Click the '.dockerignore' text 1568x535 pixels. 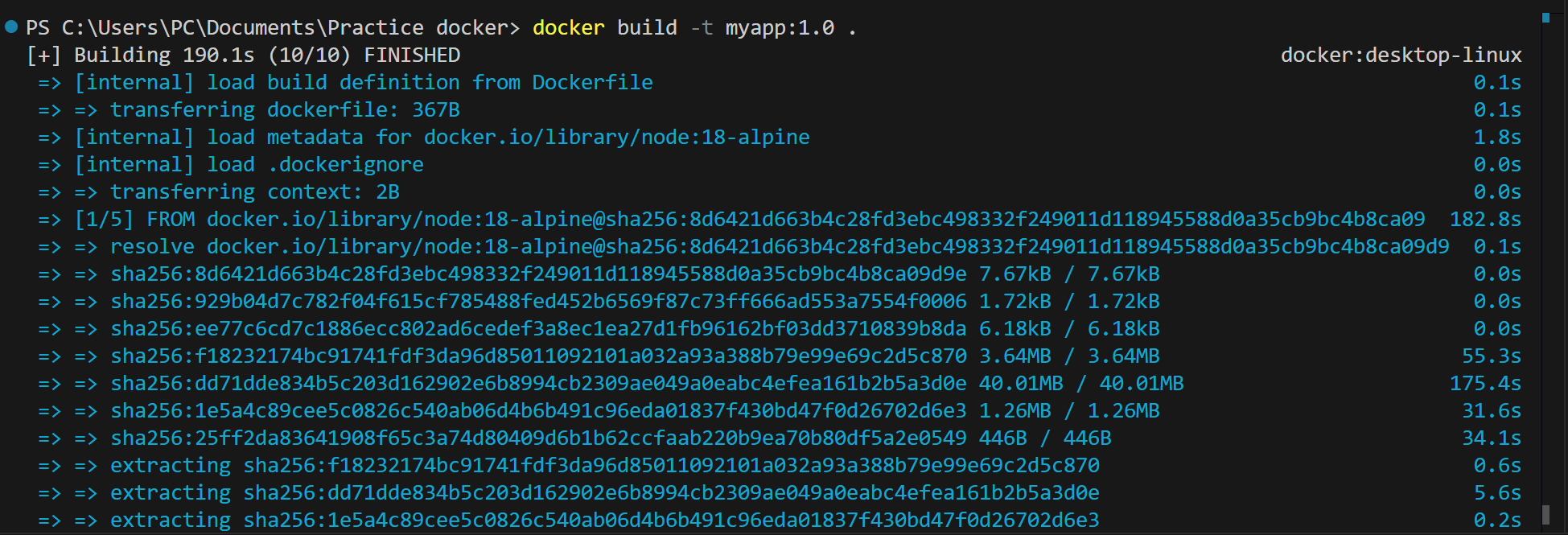click(345, 165)
